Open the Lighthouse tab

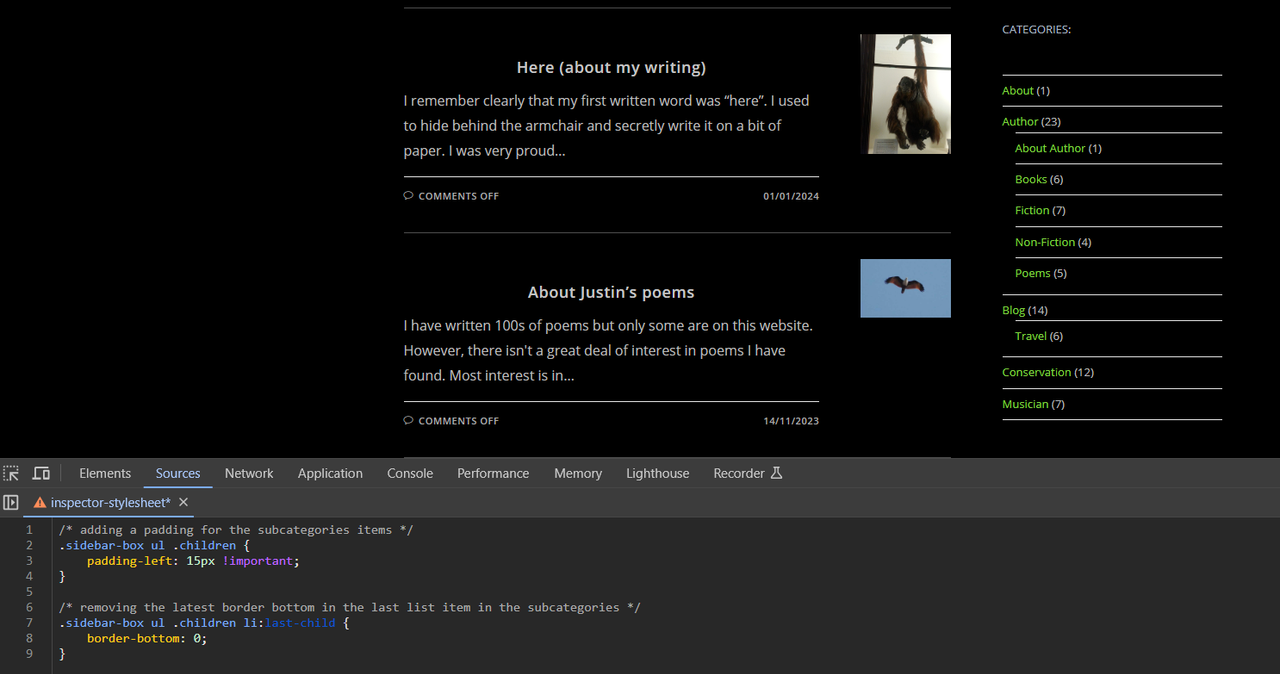(x=658, y=473)
